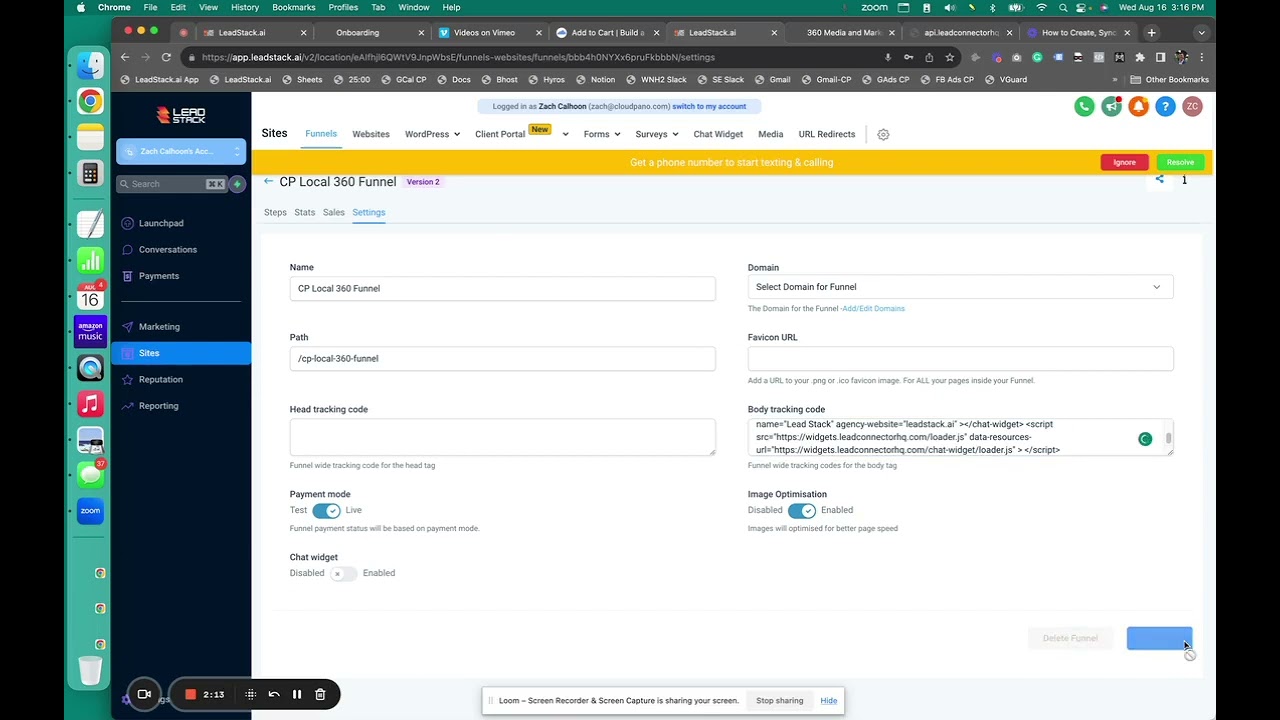Stop the Loom recording red button
1280x720 pixels.
(x=190, y=694)
